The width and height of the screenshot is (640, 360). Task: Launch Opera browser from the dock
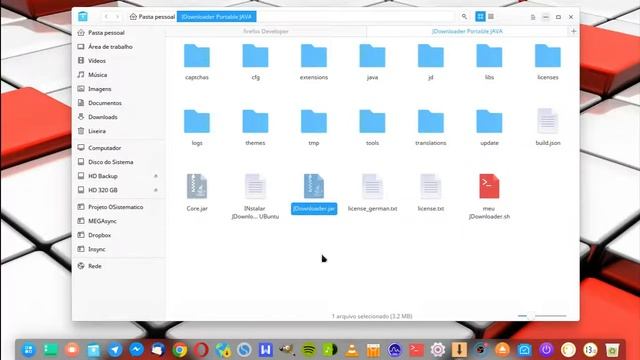(201, 350)
